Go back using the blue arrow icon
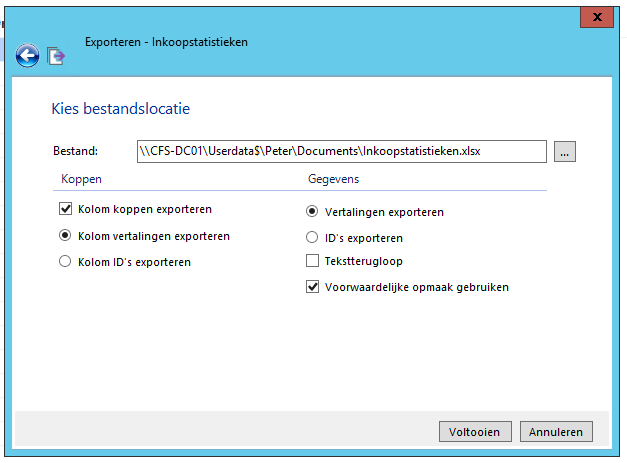627x463 pixels. [27, 56]
